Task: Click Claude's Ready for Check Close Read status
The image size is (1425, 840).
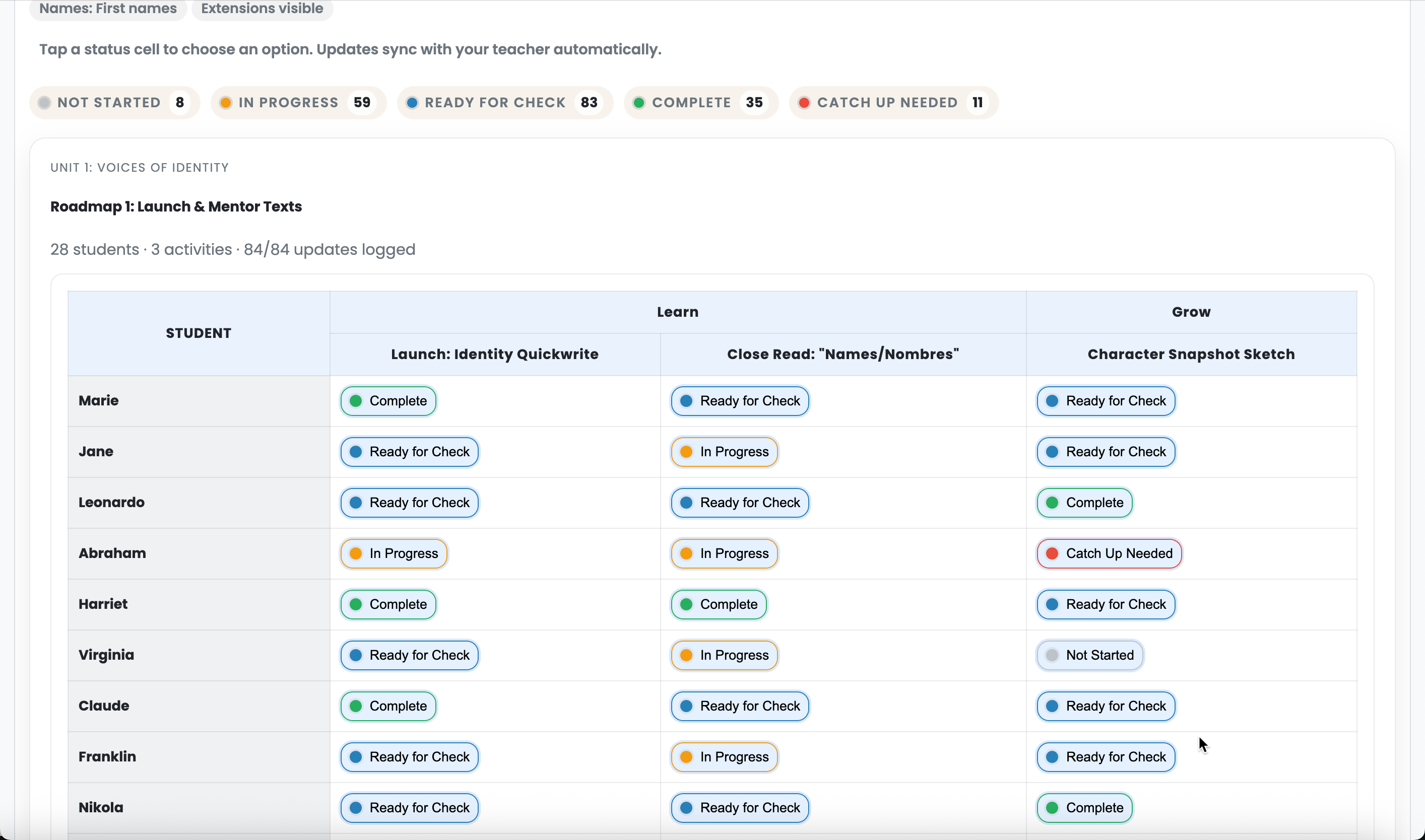Action: (x=740, y=707)
